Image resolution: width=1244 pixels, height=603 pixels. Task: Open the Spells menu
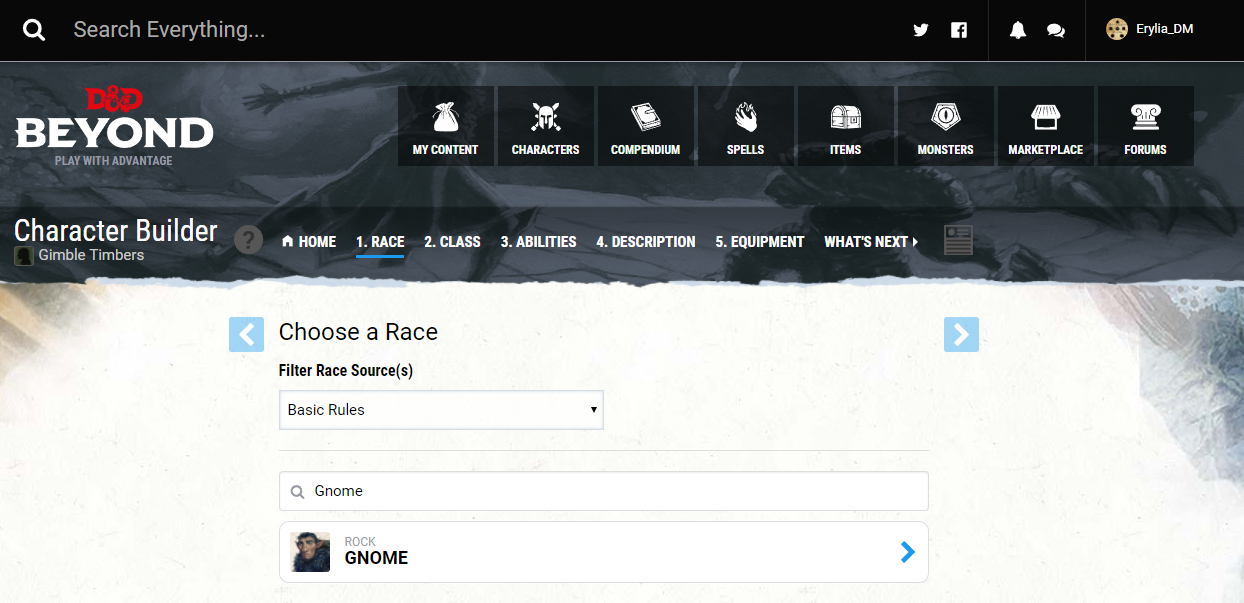[x=746, y=126]
